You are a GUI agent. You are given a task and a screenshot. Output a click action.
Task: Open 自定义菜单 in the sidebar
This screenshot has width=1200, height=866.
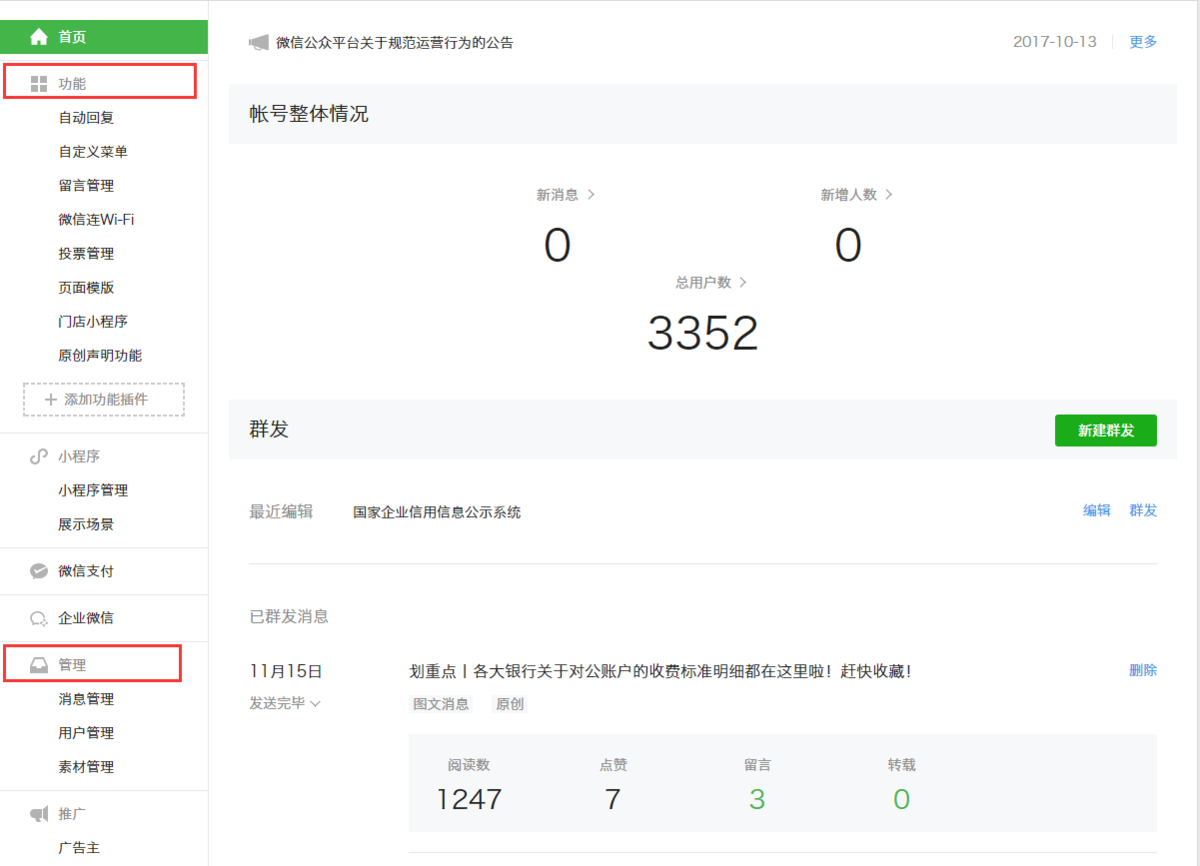[93, 152]
